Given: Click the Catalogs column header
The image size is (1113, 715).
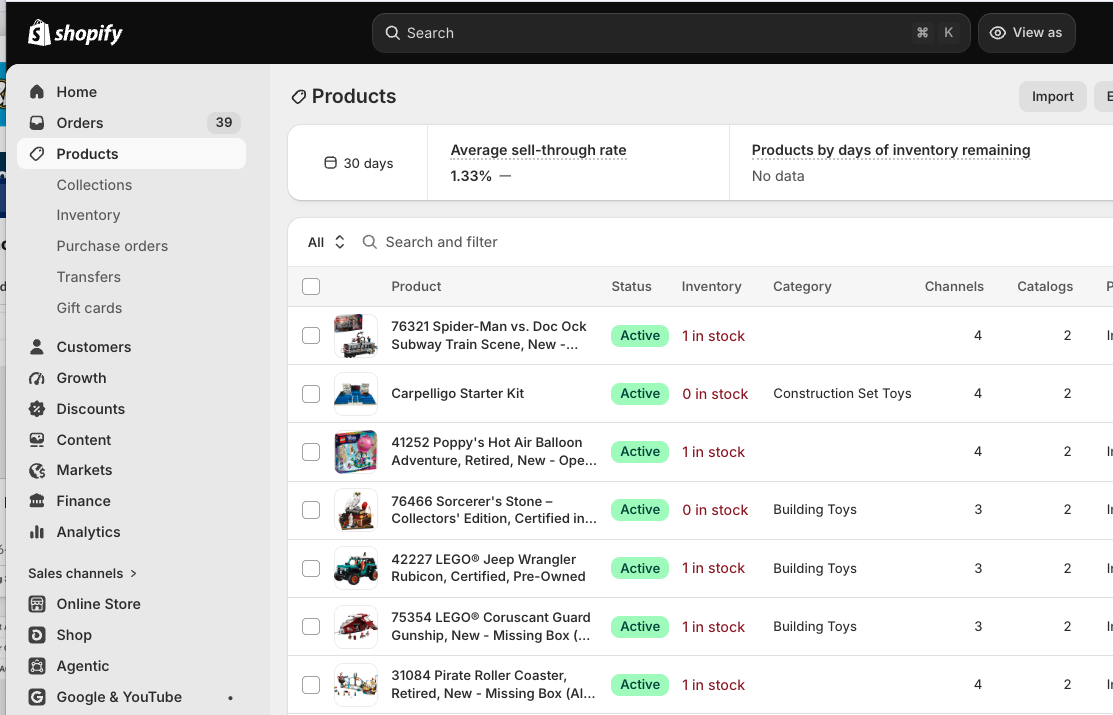Looking at the screenshot, I should [1045, 286].
